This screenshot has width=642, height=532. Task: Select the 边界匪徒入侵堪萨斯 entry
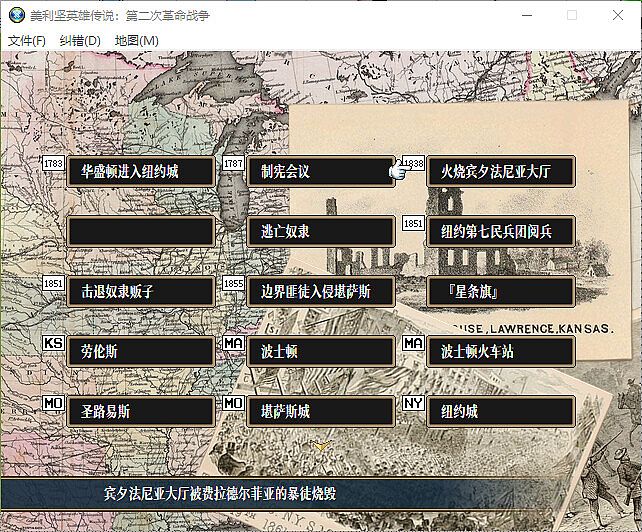[x=321, y=291]
